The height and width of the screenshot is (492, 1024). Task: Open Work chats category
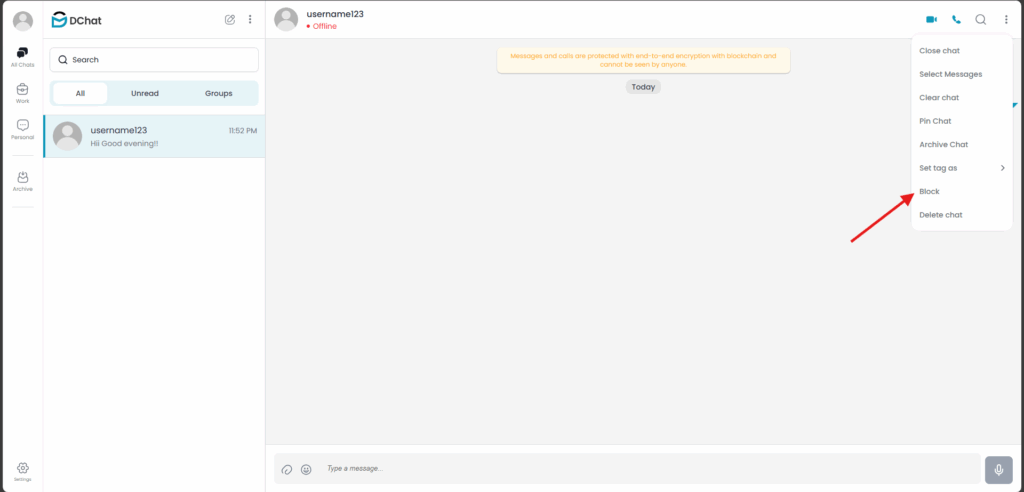pyautogui.click(x=23, y=93)
